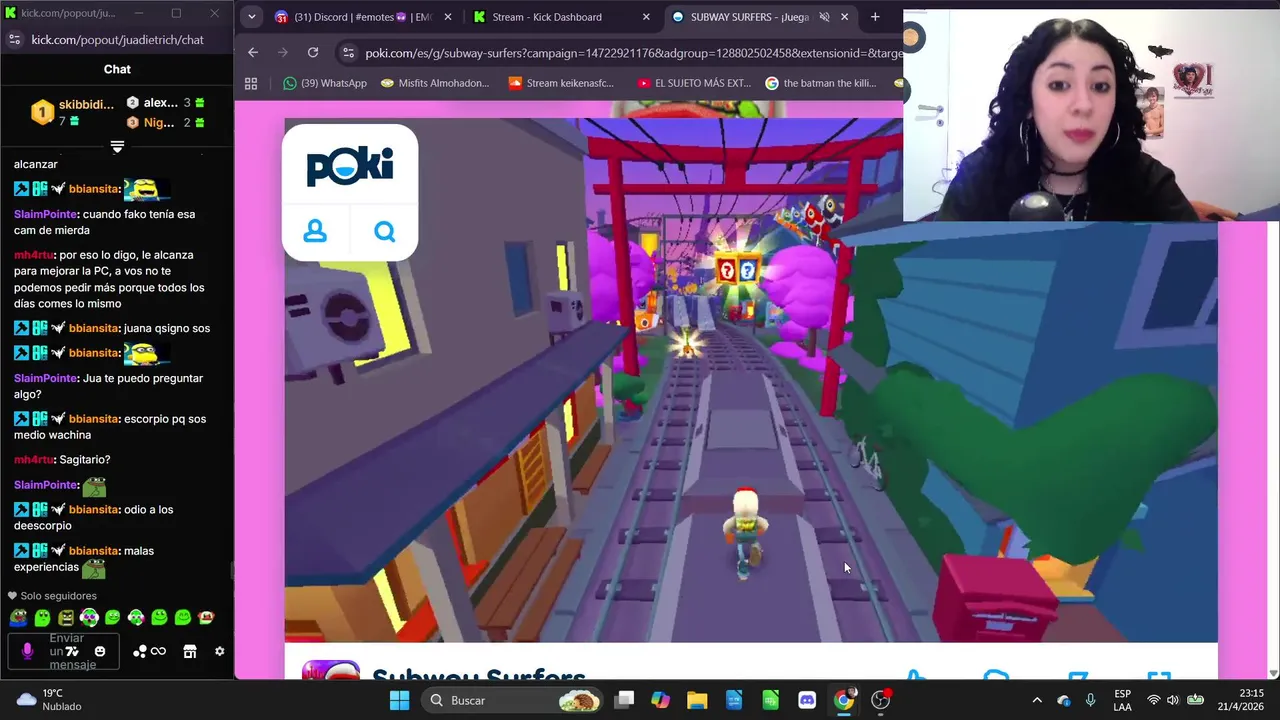Open OBS Studio from taskbar
The width and height of the screenshot is (1280, 720).
[x=881, y=700]
